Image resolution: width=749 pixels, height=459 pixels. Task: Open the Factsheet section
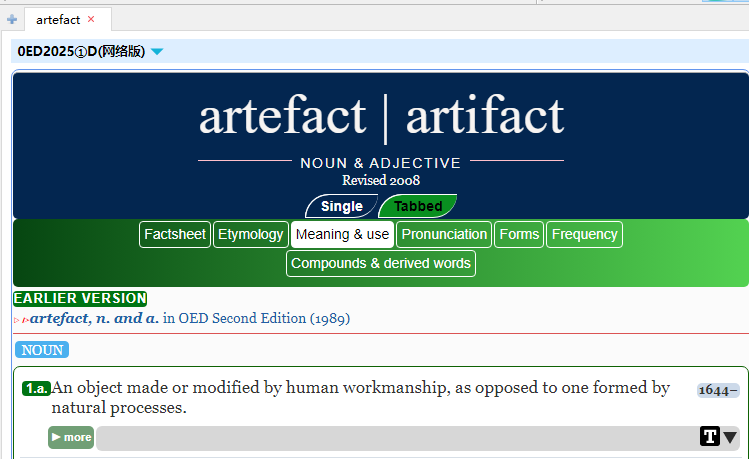point(174,235)
